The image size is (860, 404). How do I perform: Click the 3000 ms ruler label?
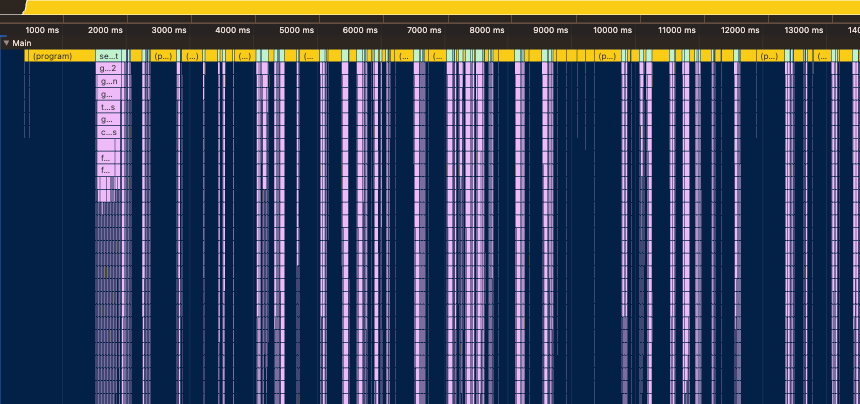(169, 31)
